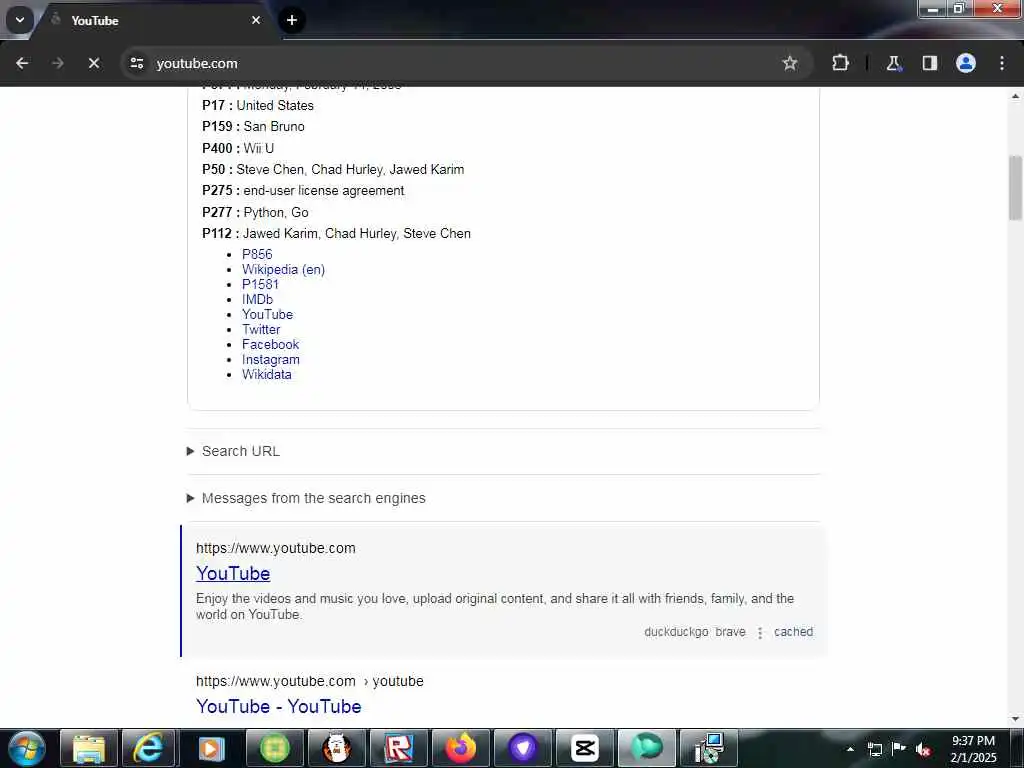The width and height of the screenshot is (1024, 768).
Task: Open a new tab
Action: [x=291, y=20]
